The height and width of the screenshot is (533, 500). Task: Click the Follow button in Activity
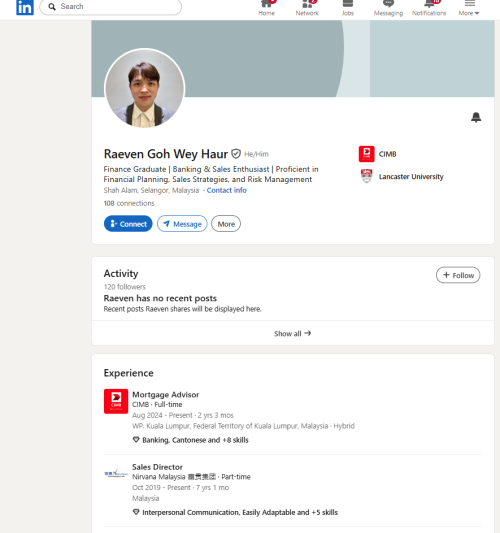pos(458,275)
